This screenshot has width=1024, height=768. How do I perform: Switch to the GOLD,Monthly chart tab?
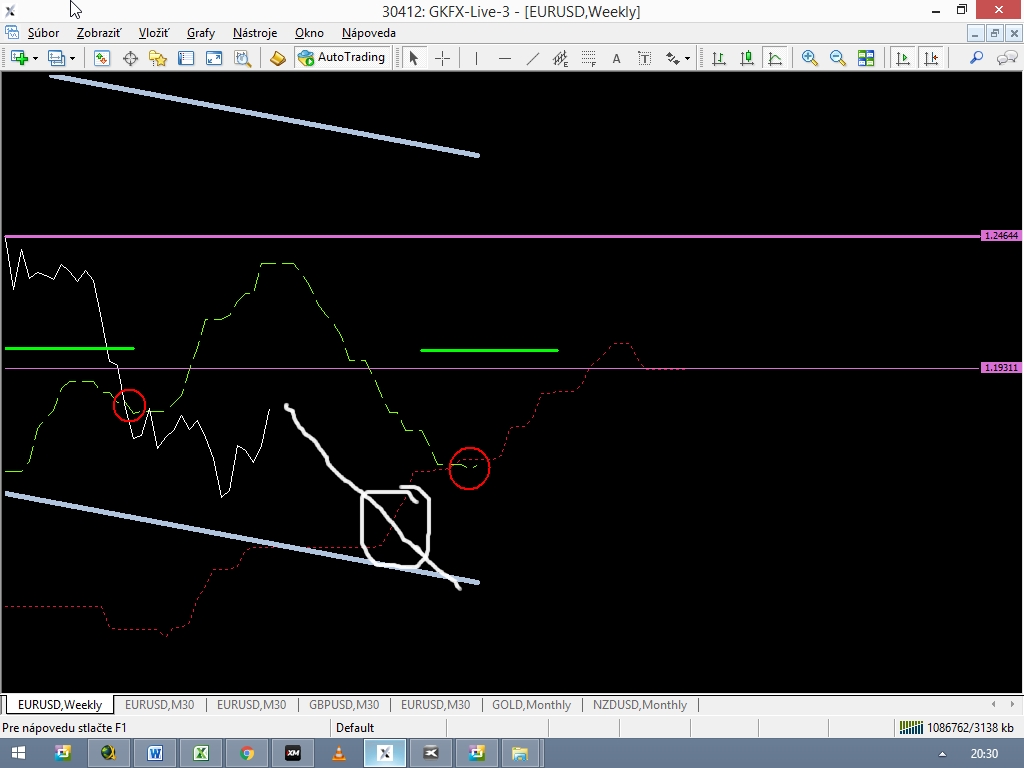[x=531, y=705]
